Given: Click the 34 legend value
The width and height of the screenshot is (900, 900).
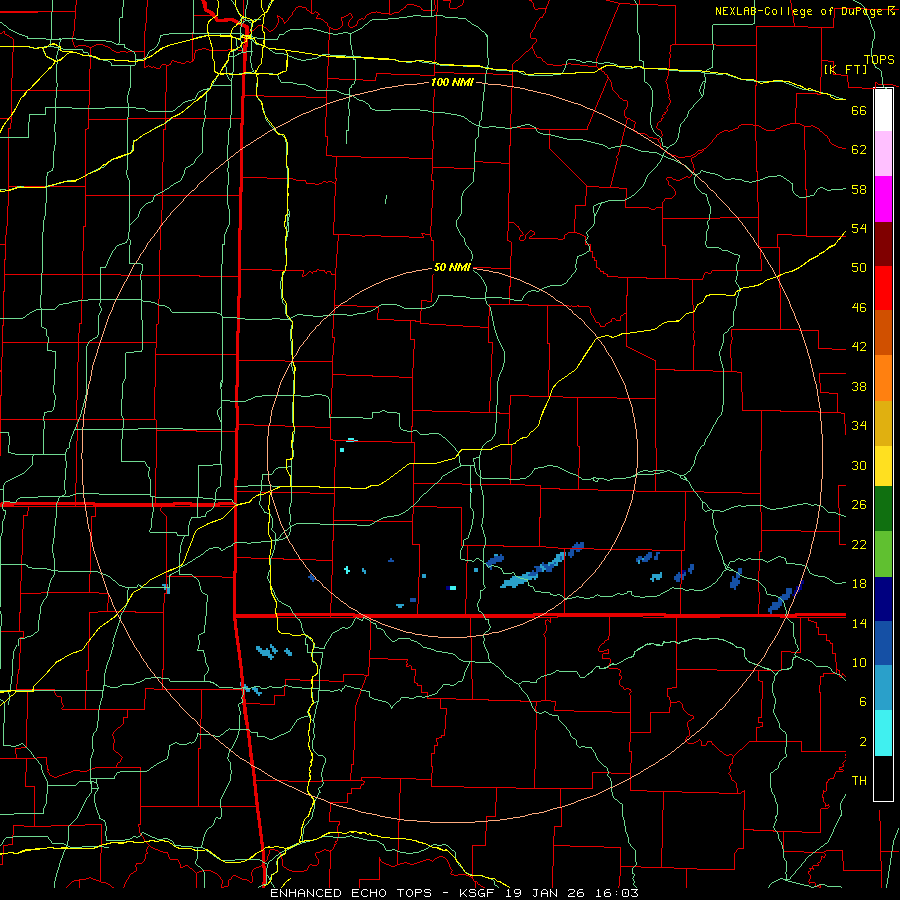Looking at the screenshot, I should pos(859,426).
